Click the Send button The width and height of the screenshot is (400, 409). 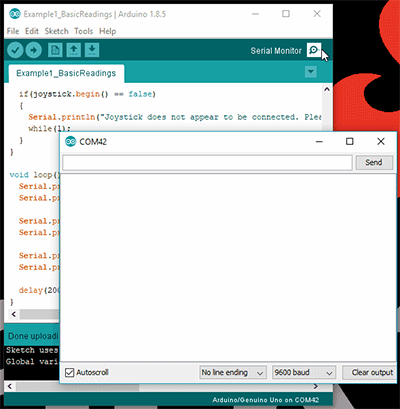point(374,162)
